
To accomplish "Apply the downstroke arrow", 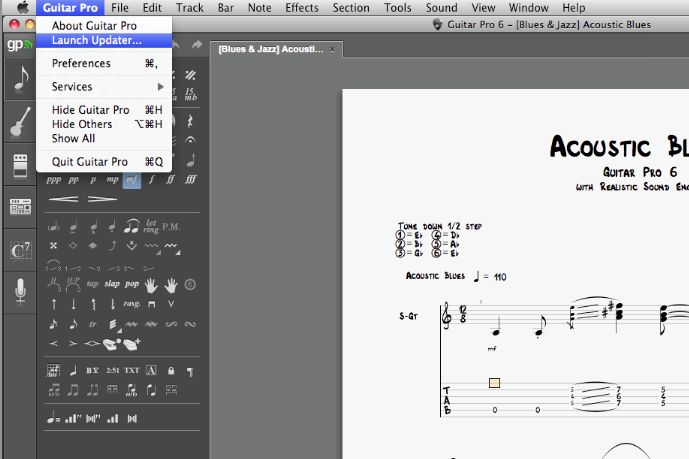I will pos(73,304).
